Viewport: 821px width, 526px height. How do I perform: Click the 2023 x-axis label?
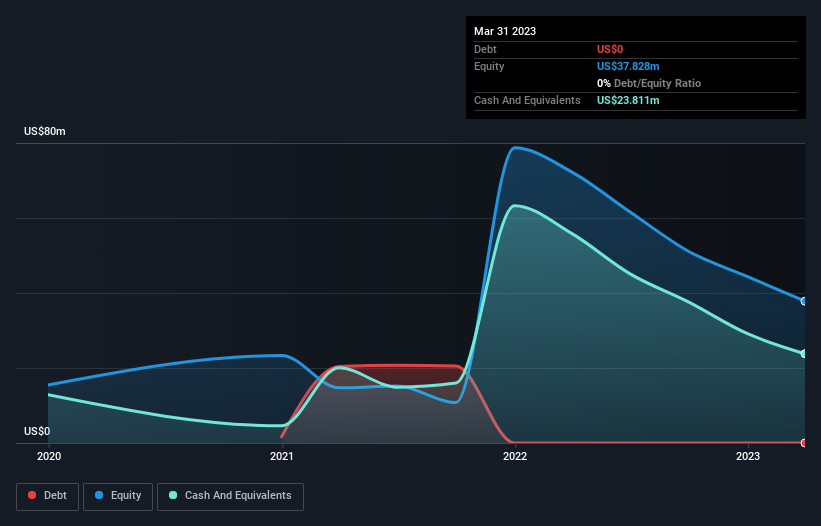tap(748, 456)
